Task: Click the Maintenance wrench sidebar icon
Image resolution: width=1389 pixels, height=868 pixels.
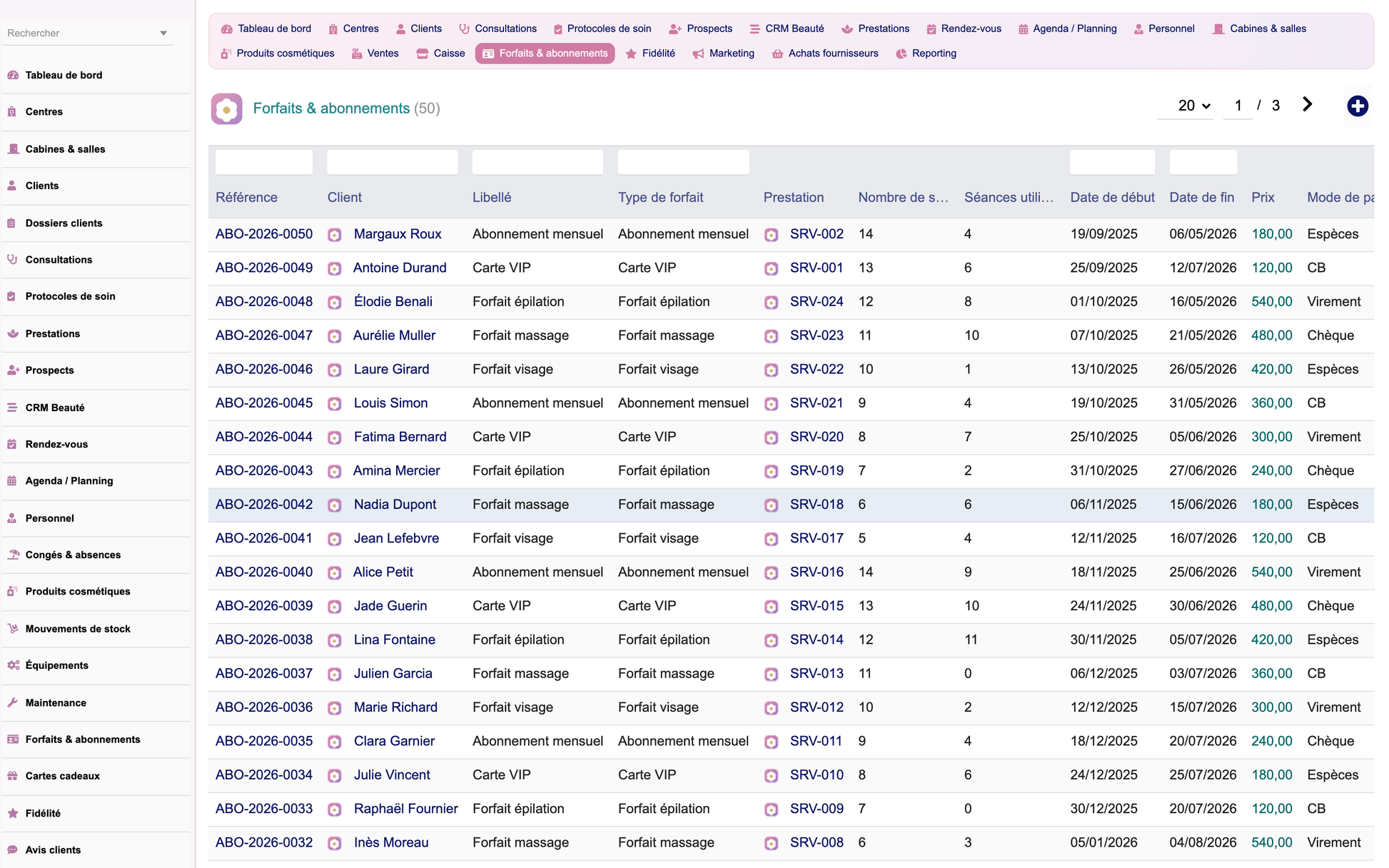Action: [13, 702]
